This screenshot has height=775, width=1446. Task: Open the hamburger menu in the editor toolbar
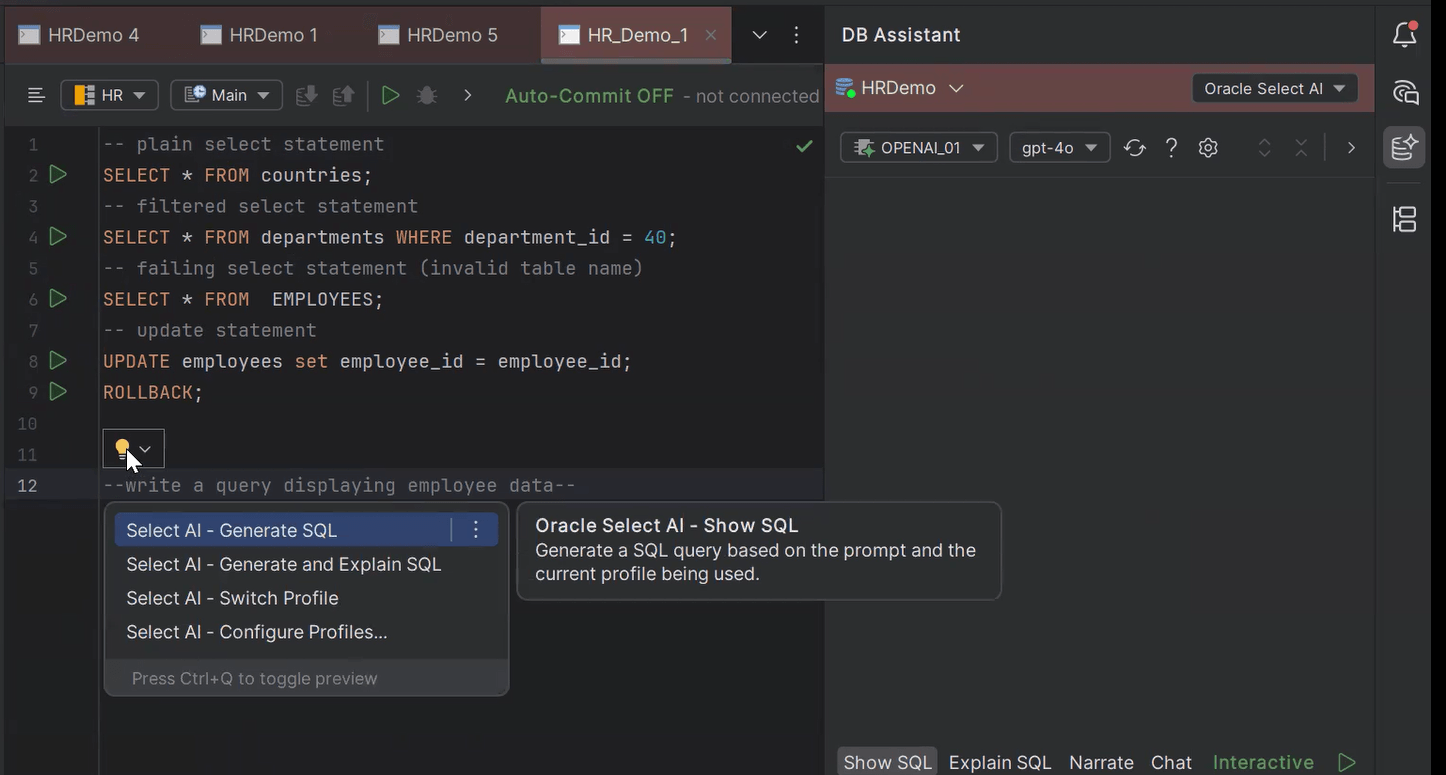36,95
